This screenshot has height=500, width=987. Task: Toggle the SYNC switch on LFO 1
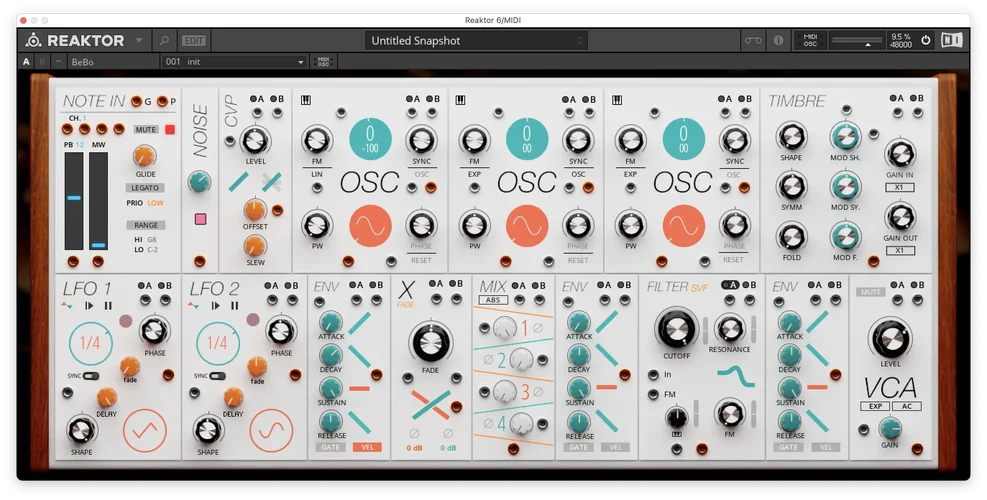(x=91, y=376)
